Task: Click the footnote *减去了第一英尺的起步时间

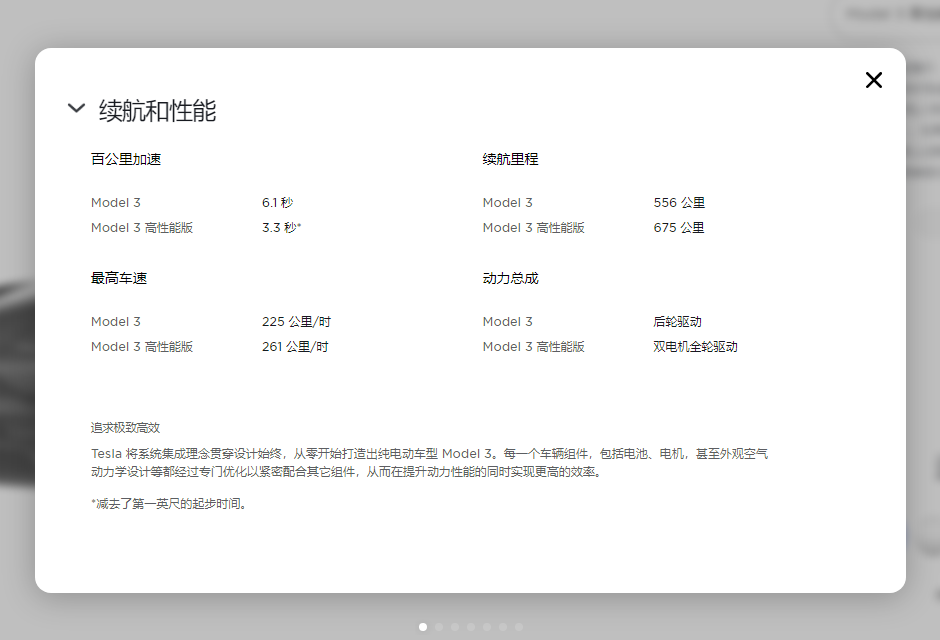Action: 168,504
